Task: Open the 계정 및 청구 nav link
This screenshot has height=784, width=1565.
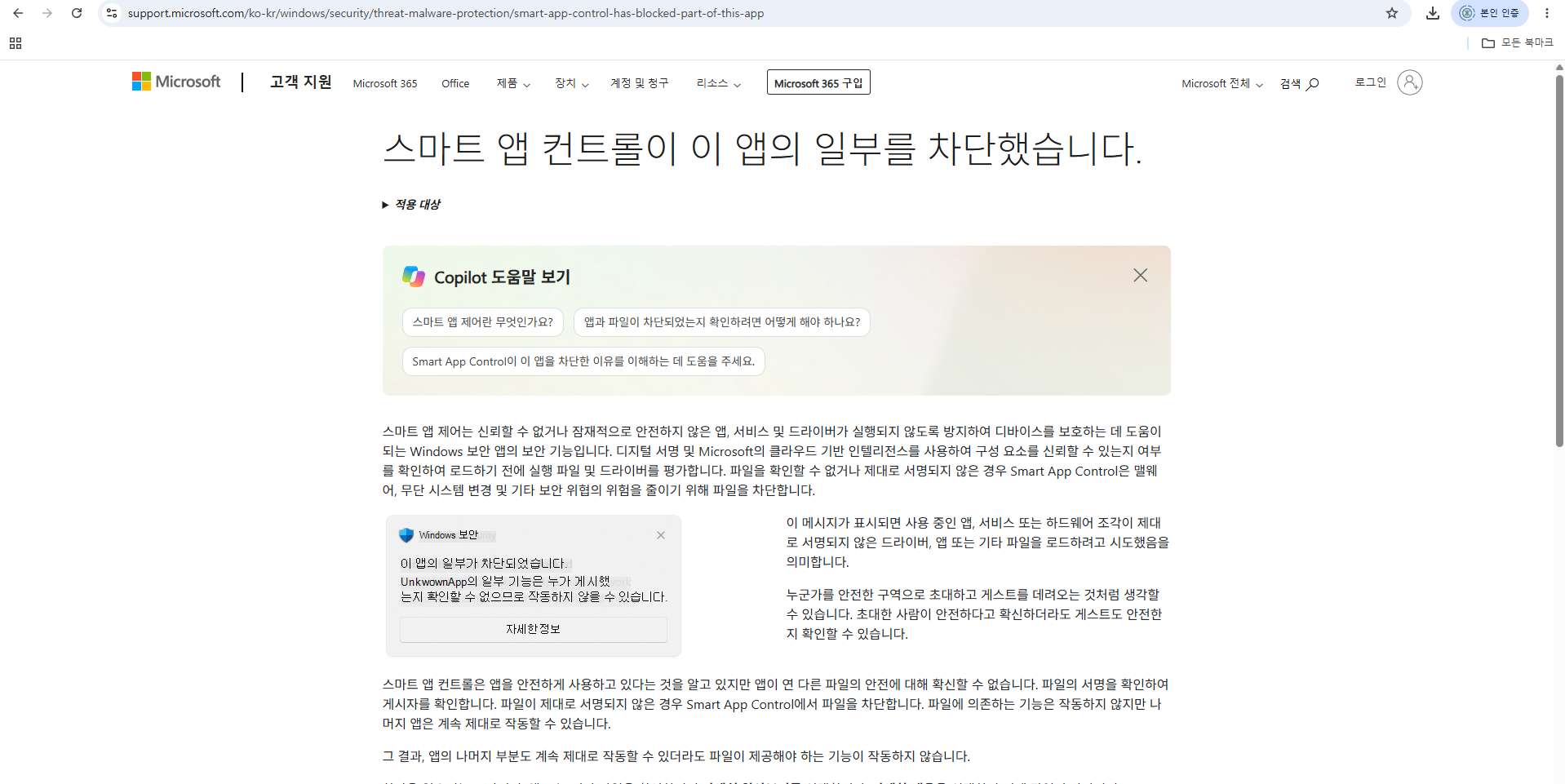Action: pos(640,83)
